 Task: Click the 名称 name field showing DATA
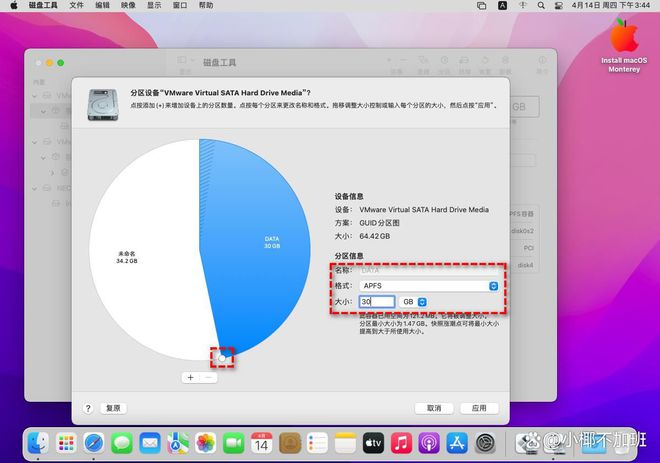pyautogui.click(x=429, y=270)
